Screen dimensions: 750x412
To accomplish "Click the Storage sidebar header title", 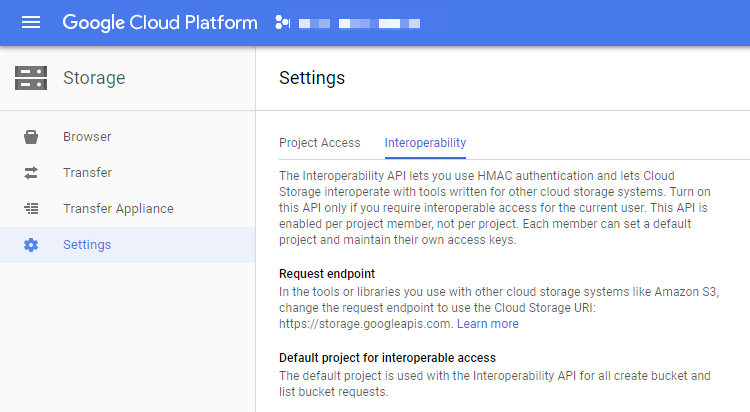I will (x=94, y=78).
